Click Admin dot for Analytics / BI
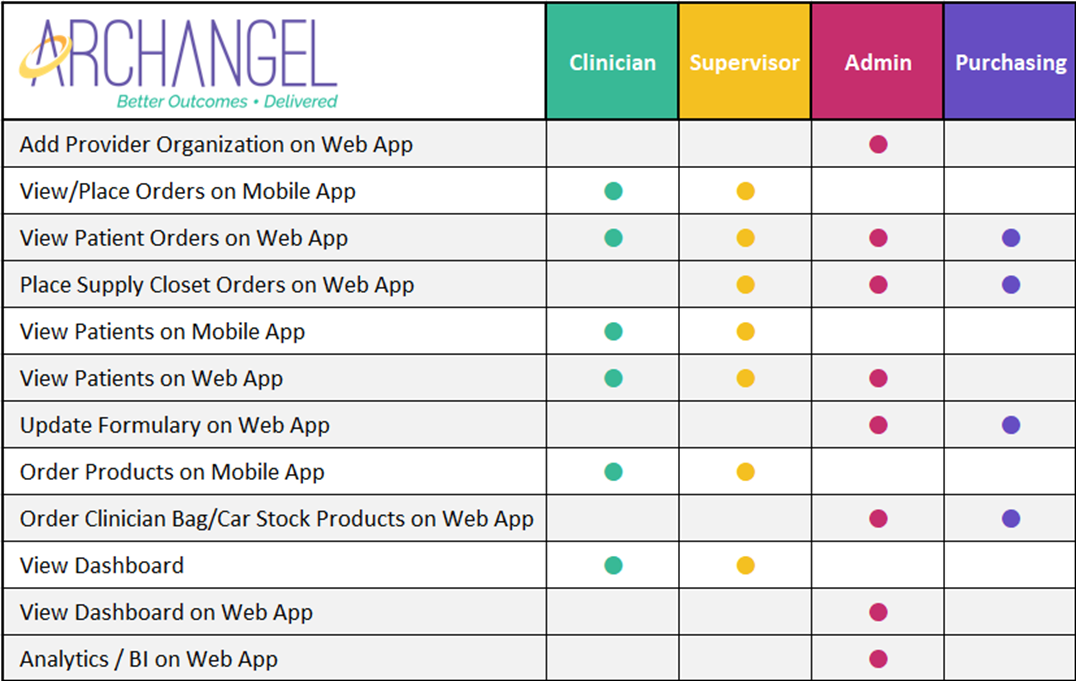Viewport: 1076px width, 681px height. (878, 659)
